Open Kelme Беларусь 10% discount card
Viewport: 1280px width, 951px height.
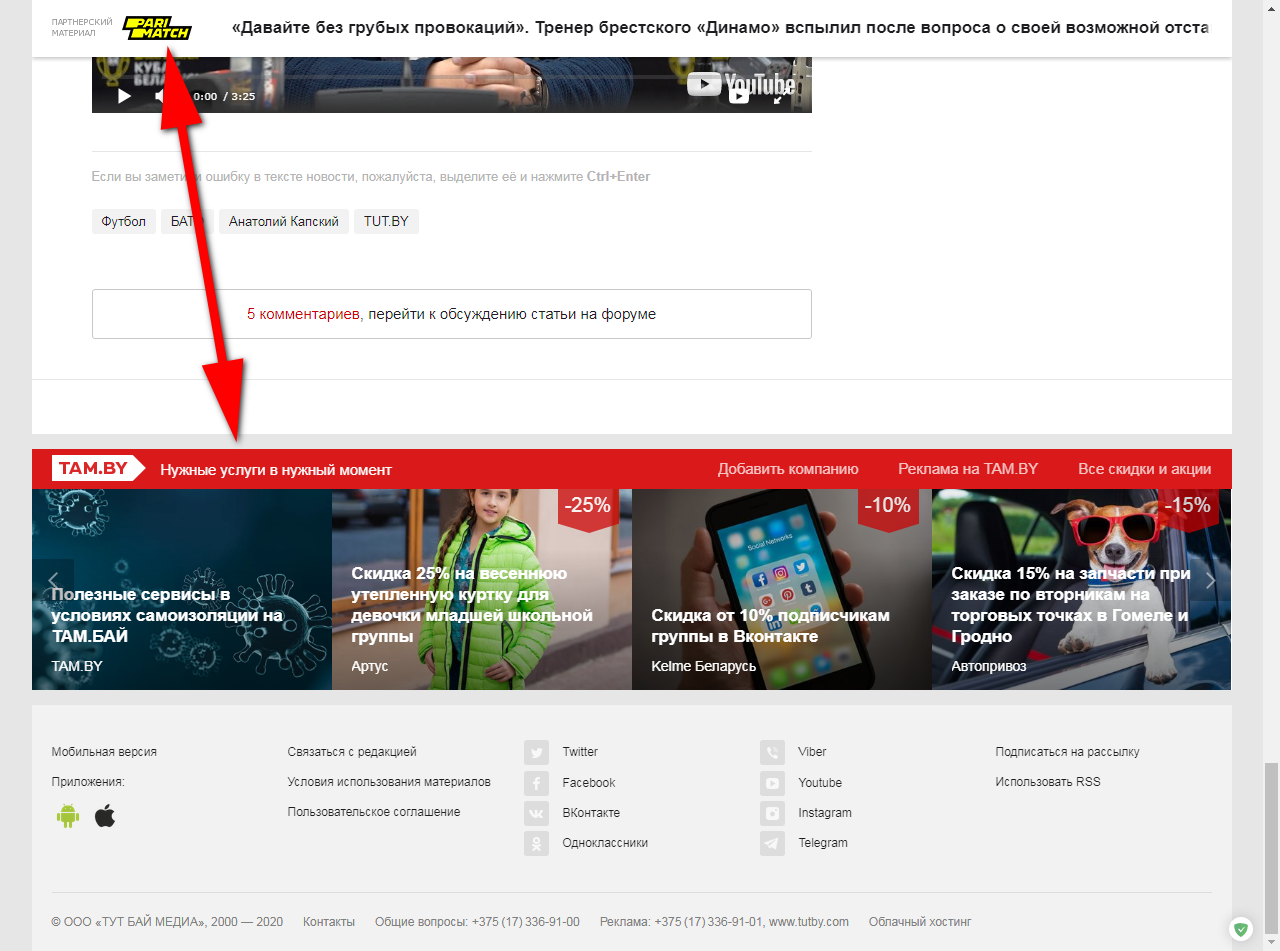tap(782, 590)
